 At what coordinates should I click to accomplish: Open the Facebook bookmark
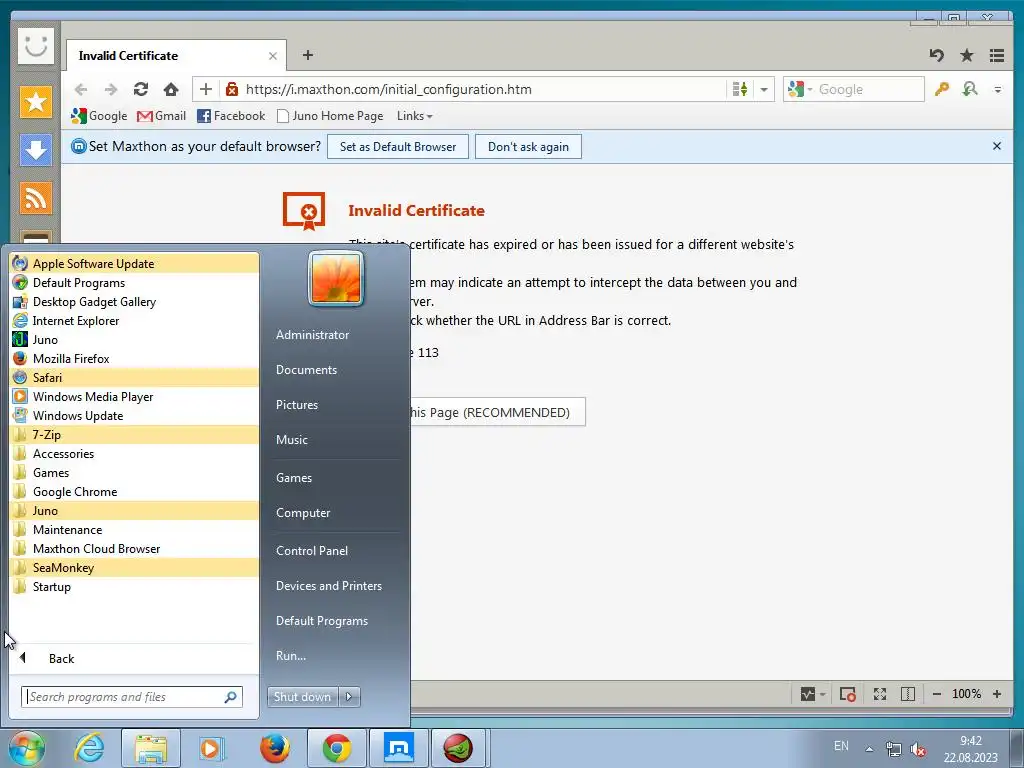coord(231,116)
